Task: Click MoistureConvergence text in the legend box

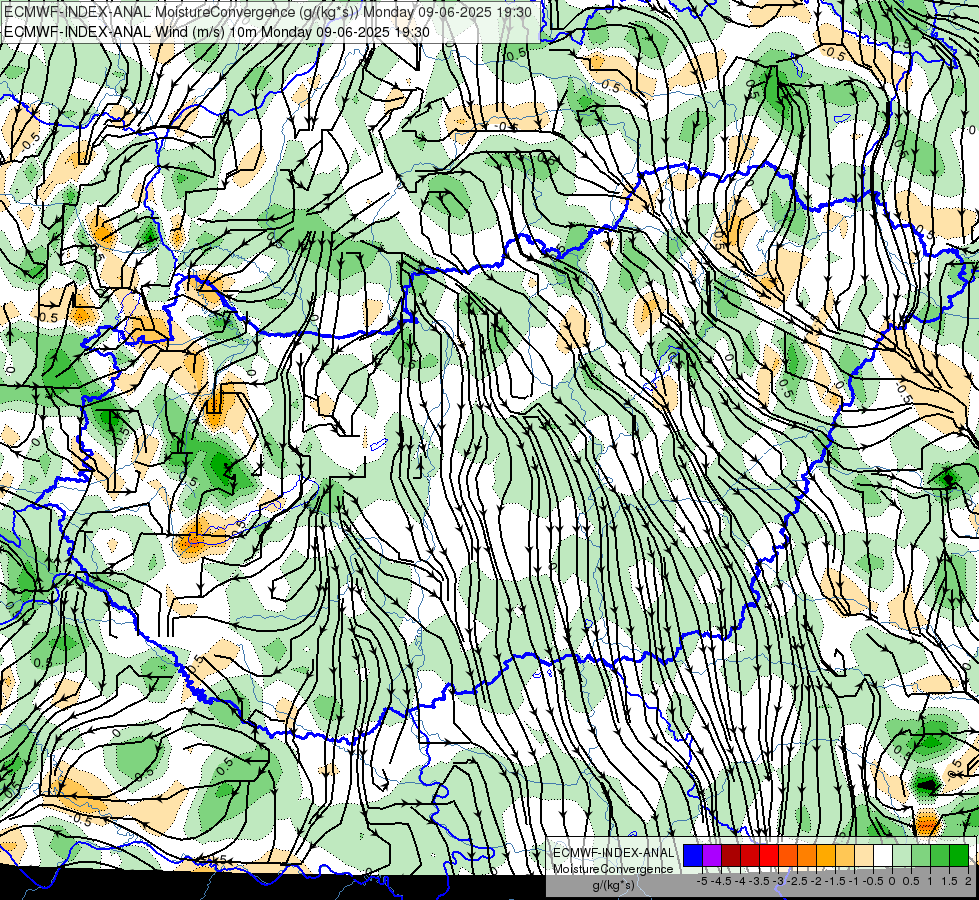Action: [613, 869]
